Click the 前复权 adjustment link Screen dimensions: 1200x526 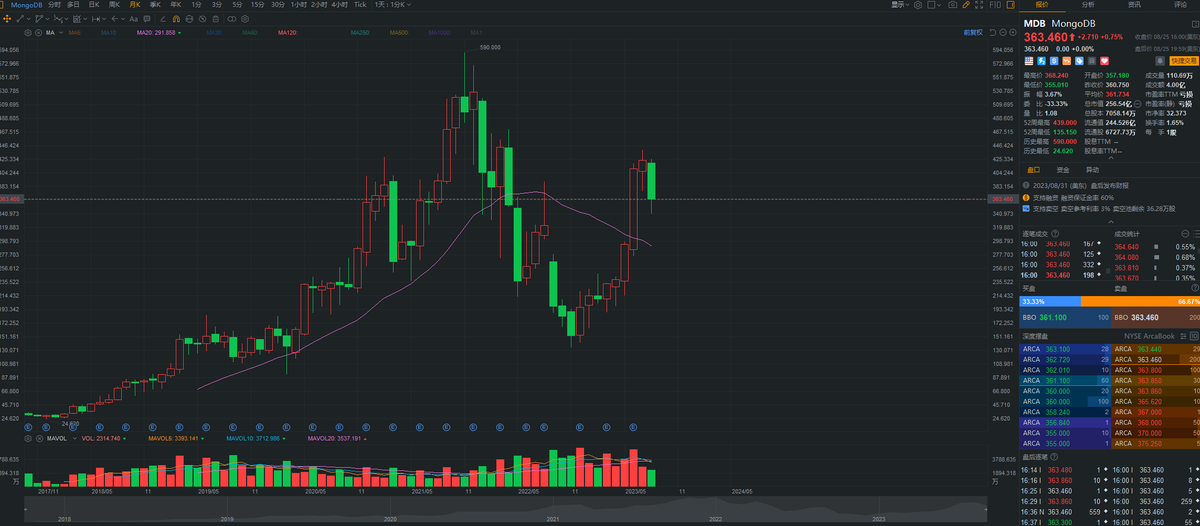[x=973, y=32]
